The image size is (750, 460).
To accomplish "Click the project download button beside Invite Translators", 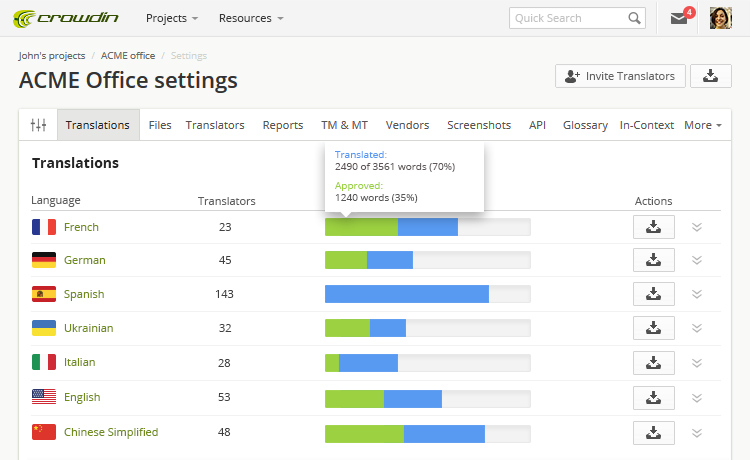I will [710, 76].
